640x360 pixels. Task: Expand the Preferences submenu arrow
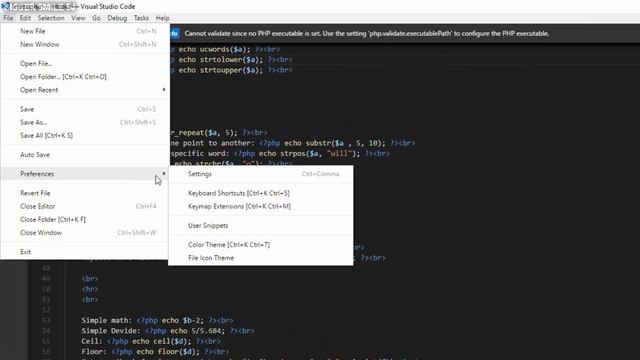[164, 173]
